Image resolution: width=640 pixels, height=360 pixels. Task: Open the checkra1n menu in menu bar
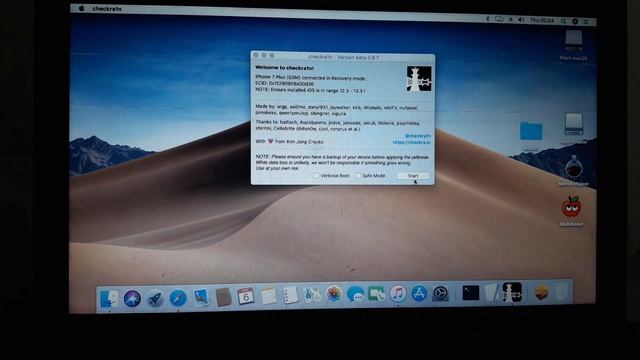click(x=107, y=9)
